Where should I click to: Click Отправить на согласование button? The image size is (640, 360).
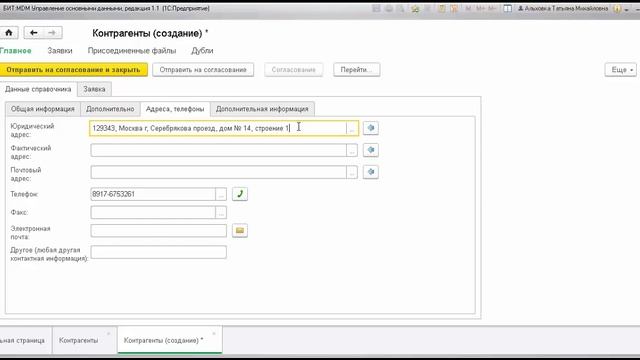point(203,70)
